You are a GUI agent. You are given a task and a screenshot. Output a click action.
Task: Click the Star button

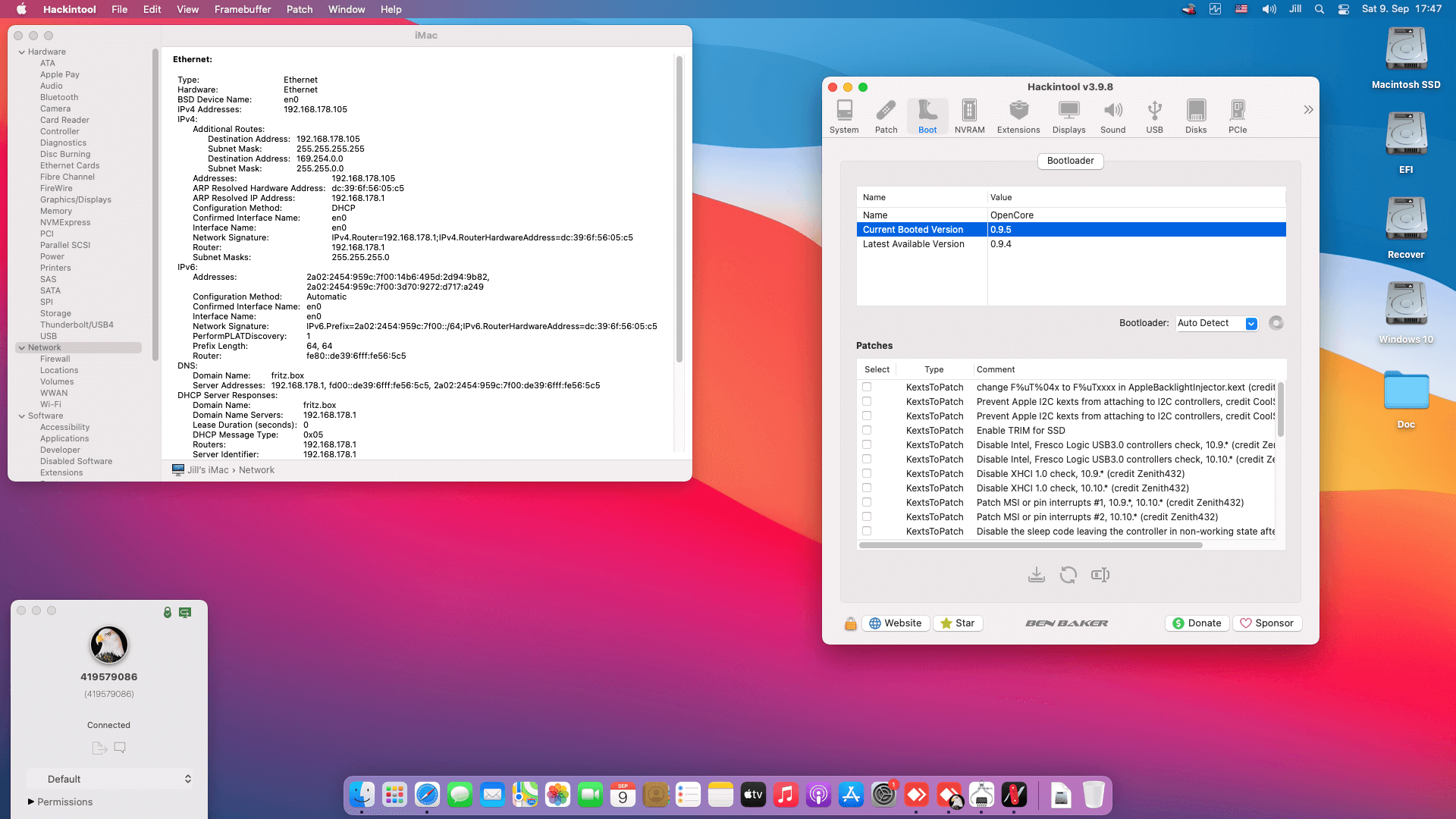point(958,623)
